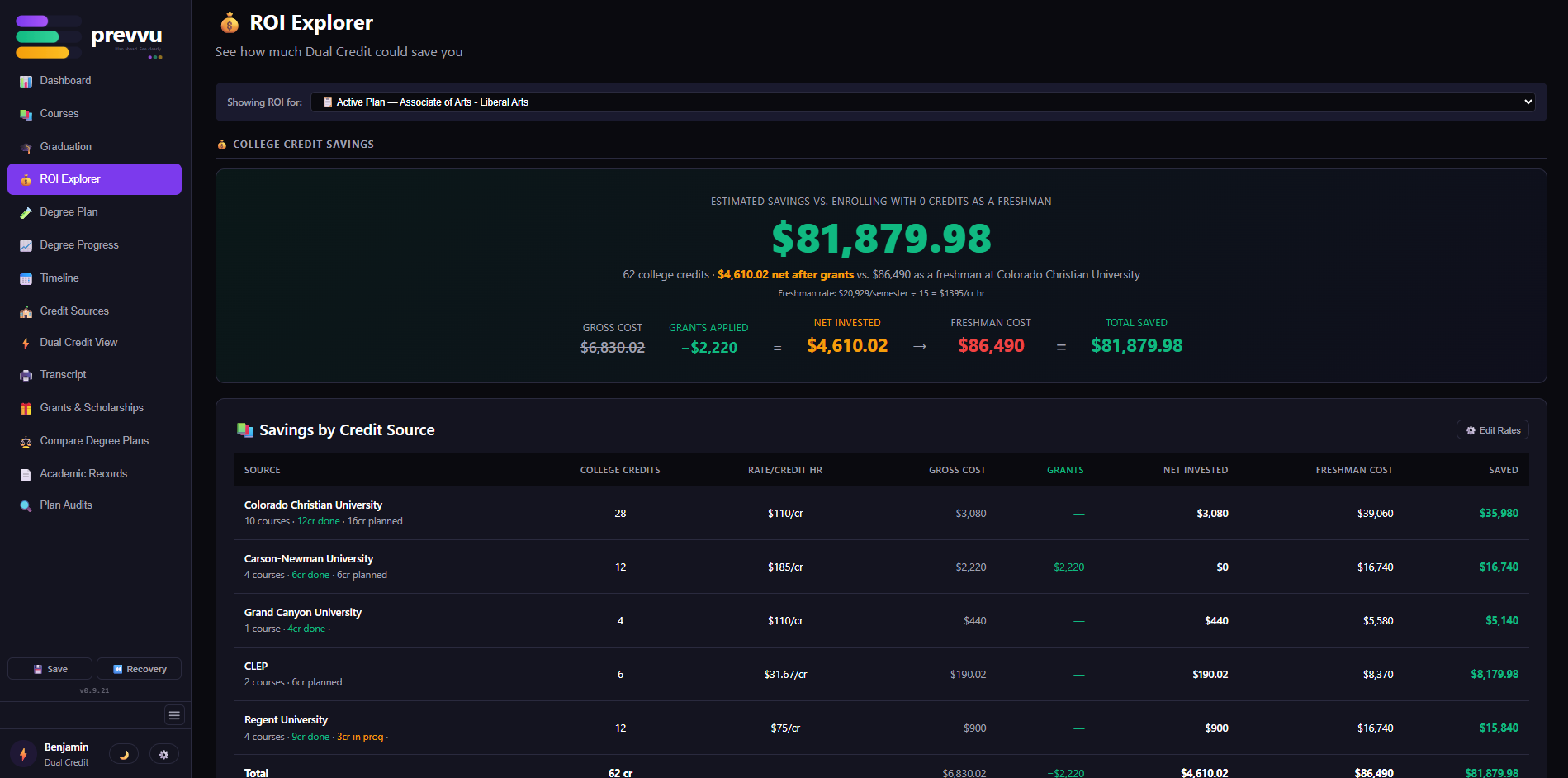Click the Compare Degree Plans scales icon
Screen dimensions: 1568x778
click(x=26, y=441)
